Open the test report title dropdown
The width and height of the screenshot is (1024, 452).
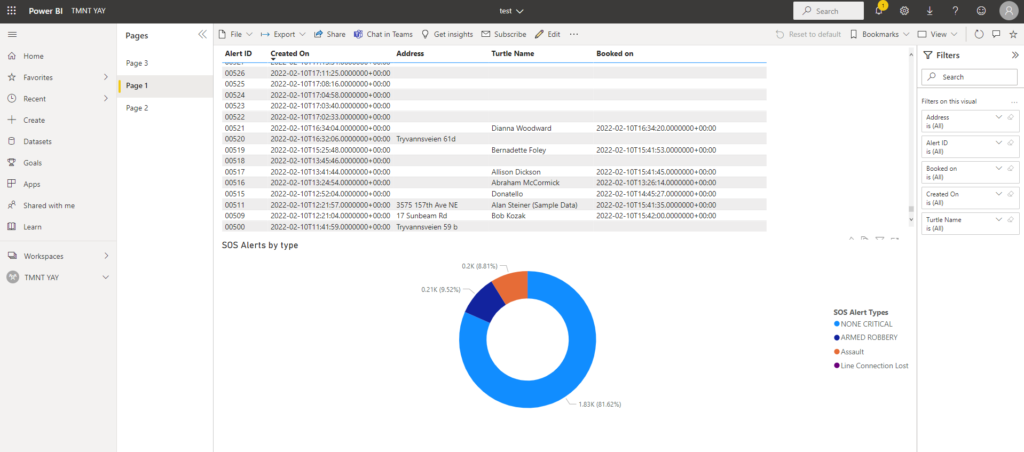pyautogui.click(x=511, y=11)
